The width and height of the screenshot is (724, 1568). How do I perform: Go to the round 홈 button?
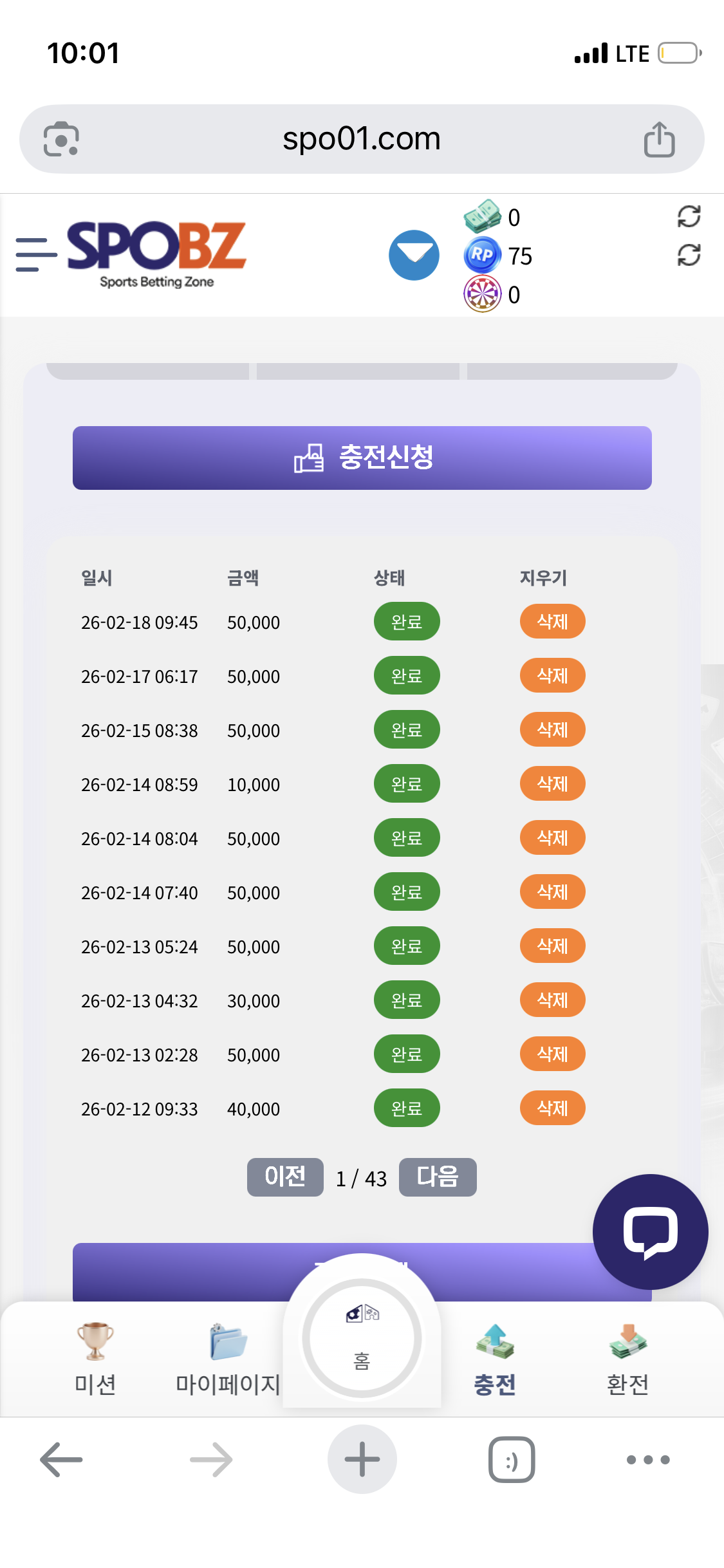pyautogui.click(x=362, y=1339)
